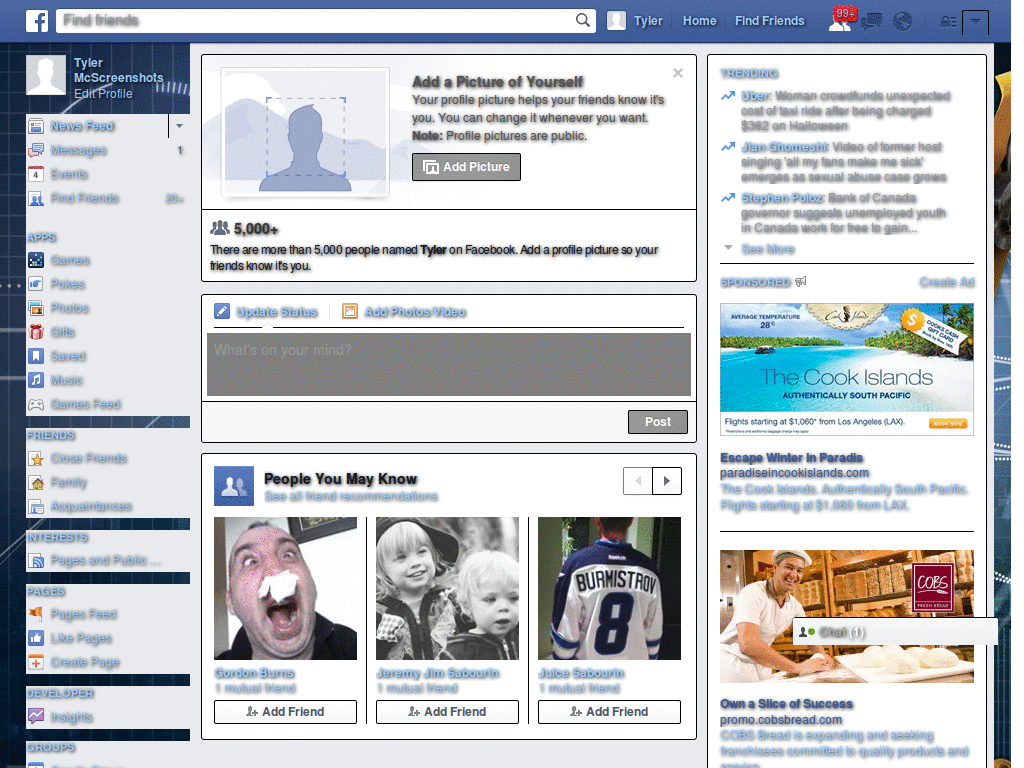Click the Facebook logo icon

coord(37,21)
